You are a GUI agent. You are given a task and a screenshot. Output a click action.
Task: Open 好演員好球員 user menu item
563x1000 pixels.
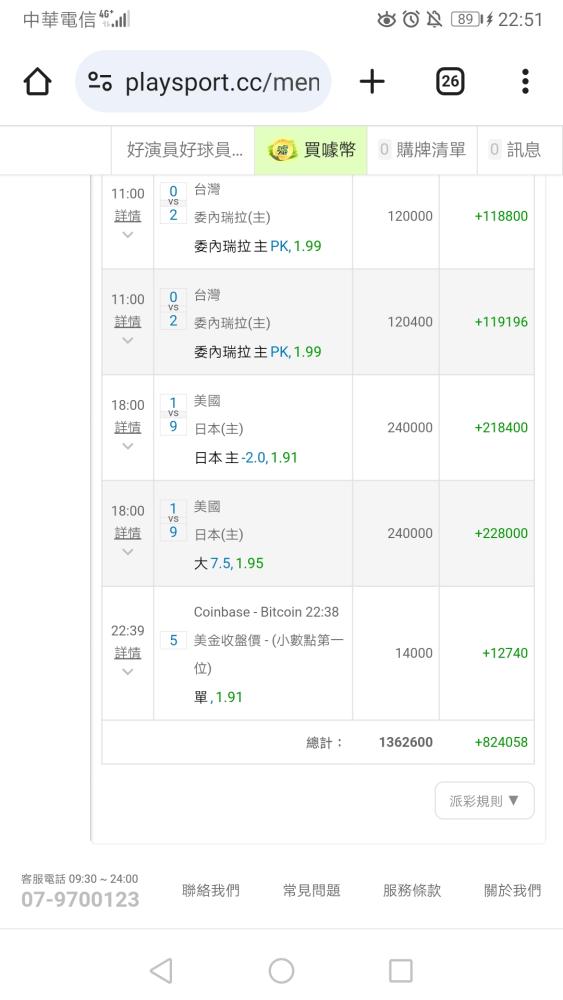[184, 150]
